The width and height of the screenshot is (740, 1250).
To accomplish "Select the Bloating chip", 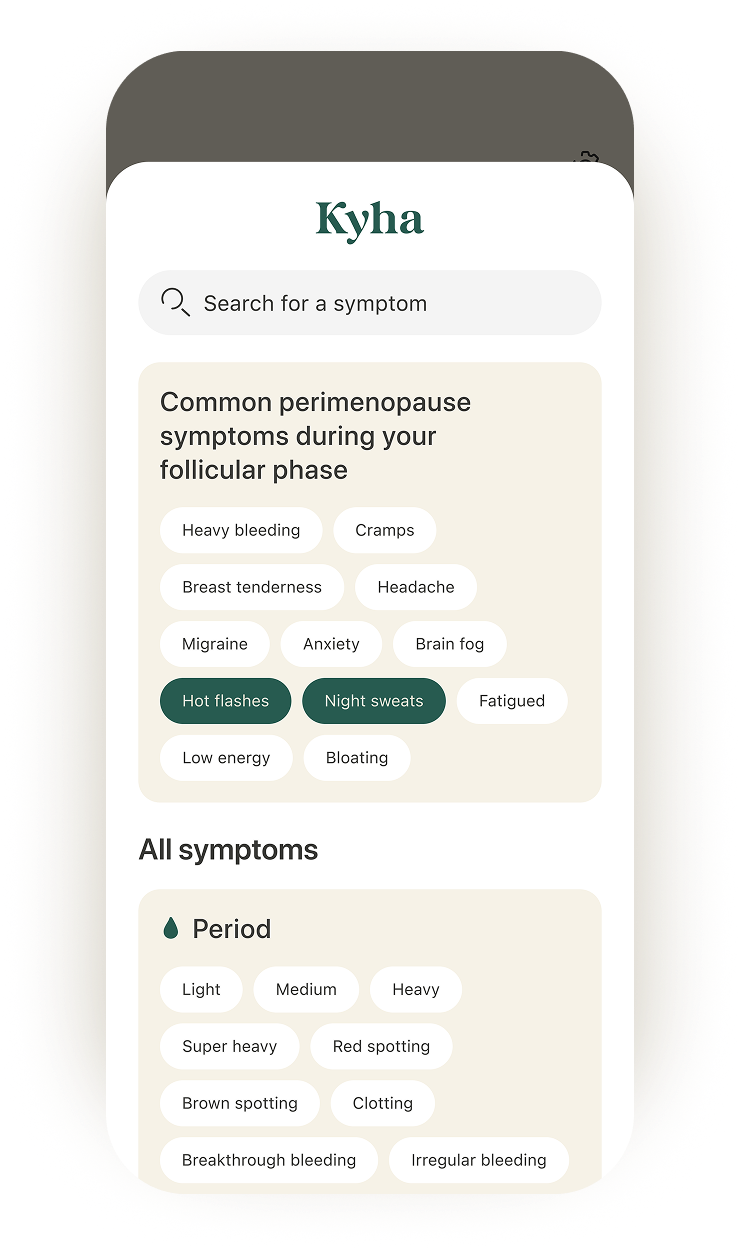I will click(x=357, y=758).
